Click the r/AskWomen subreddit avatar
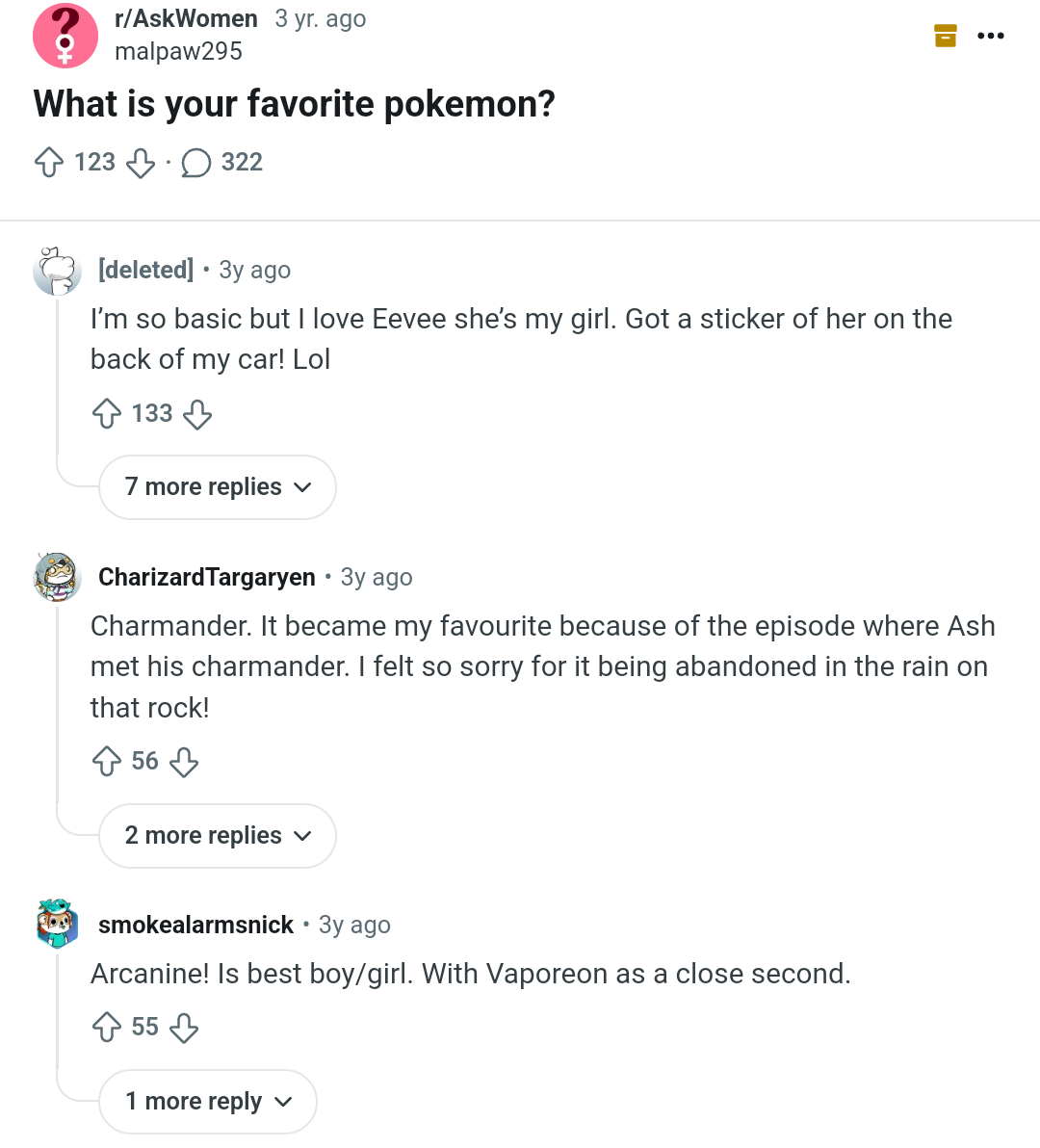Image resolution: width=1040 pixels, height=1148 pixels. [x=65, y=36]
